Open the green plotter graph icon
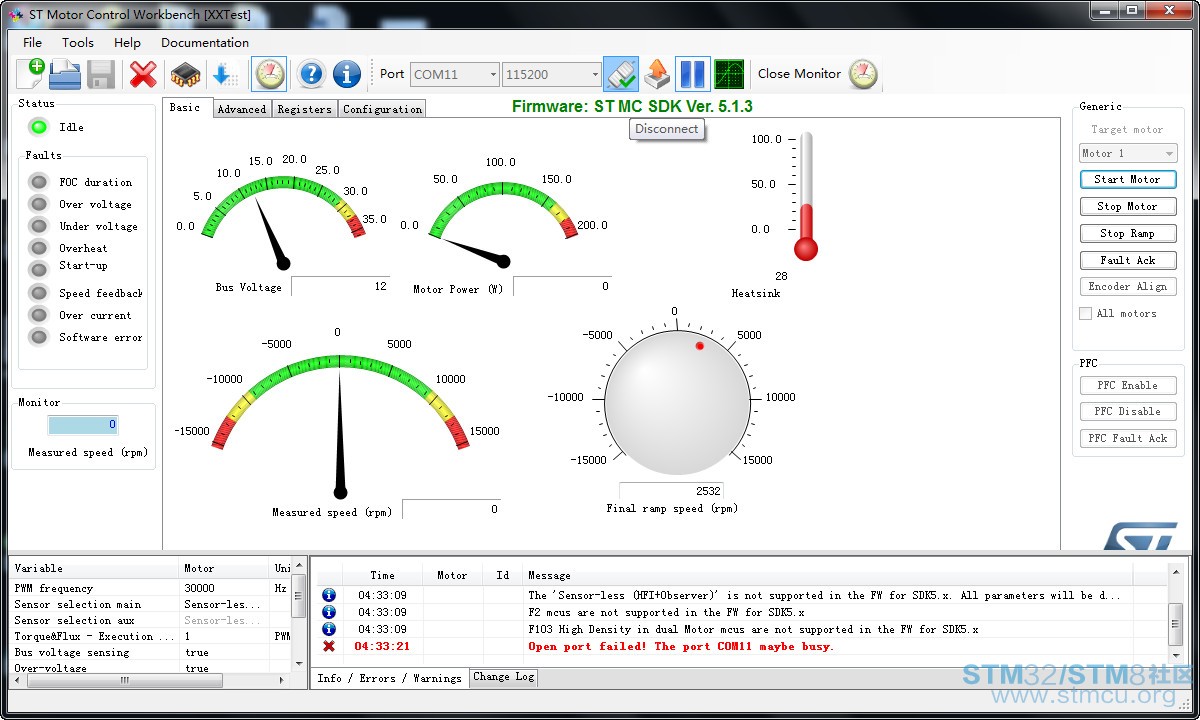 (729, 74)
